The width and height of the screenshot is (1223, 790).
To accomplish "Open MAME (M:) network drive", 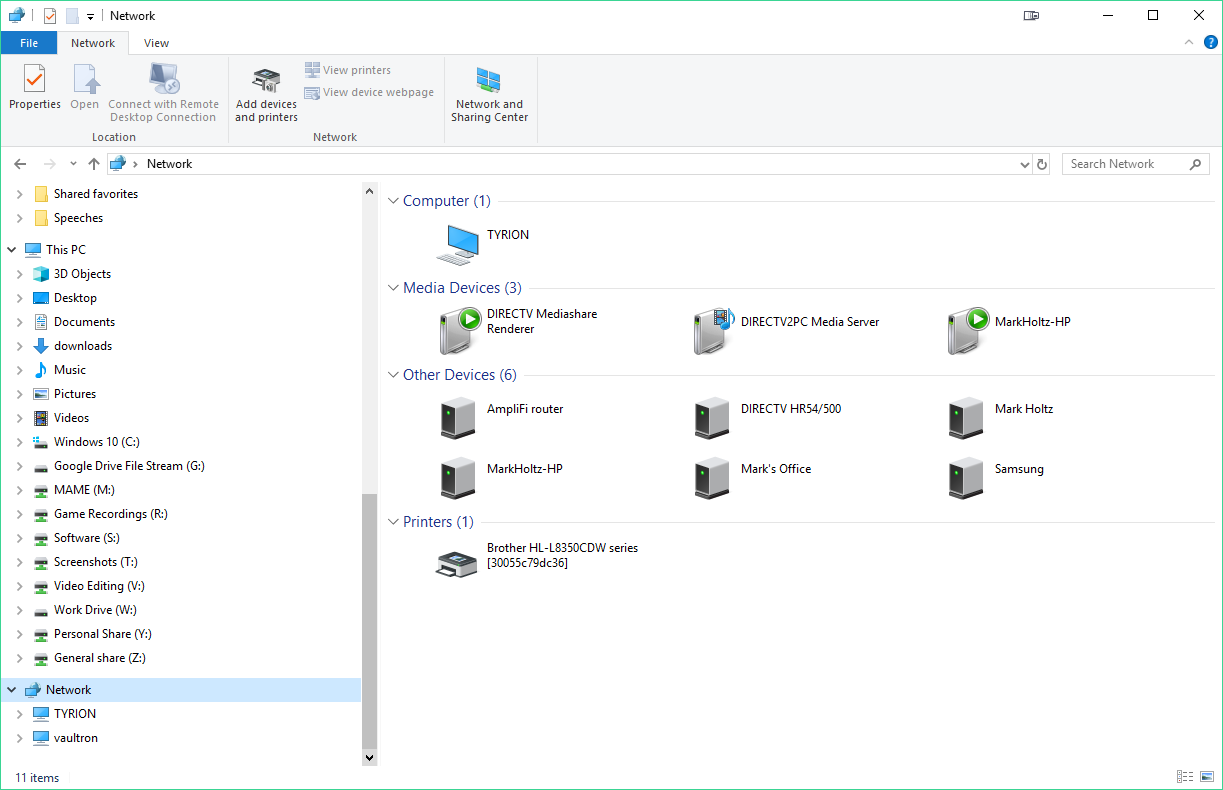I will (x=84, y=490).
